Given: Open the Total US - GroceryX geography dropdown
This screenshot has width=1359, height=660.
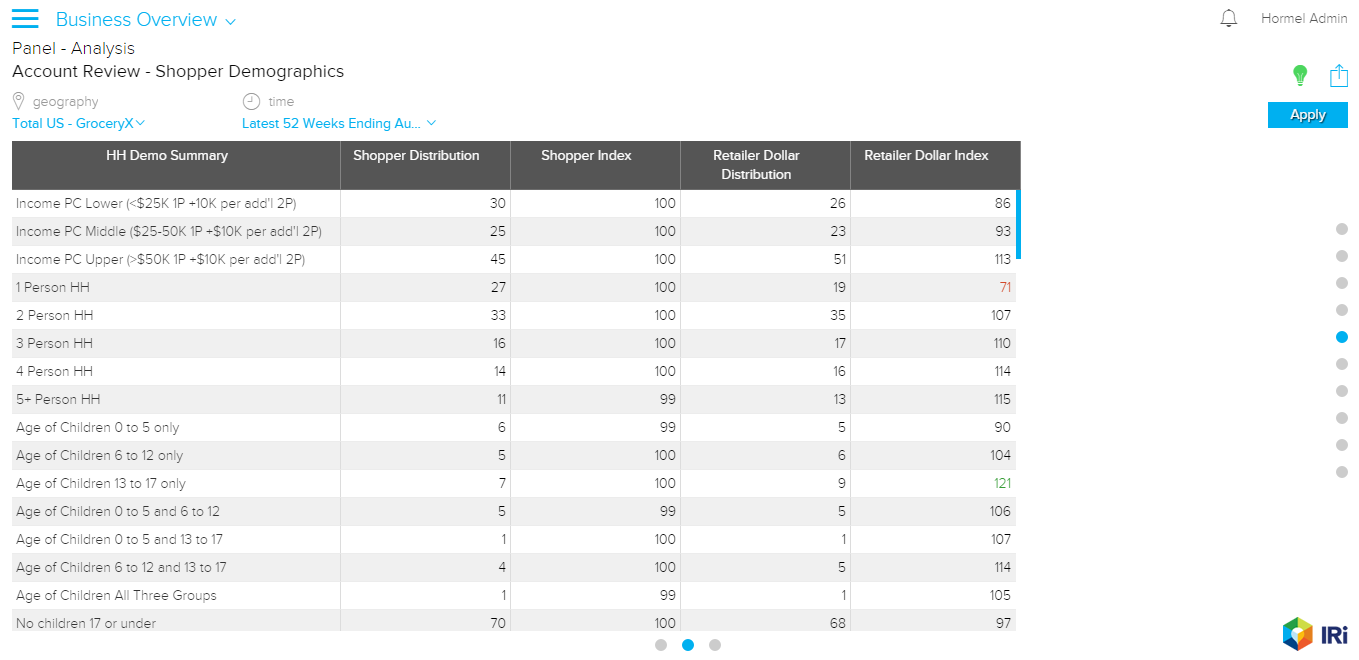Looking at the screenshot, I should pos(79,123).
